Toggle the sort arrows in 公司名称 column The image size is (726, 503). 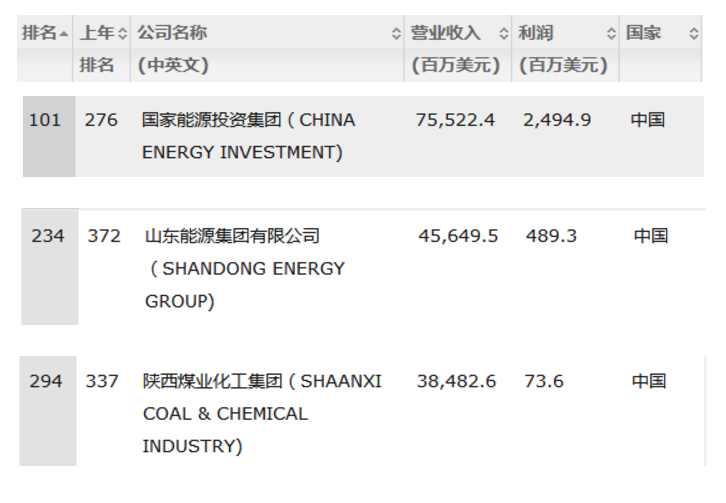[396, 34]
